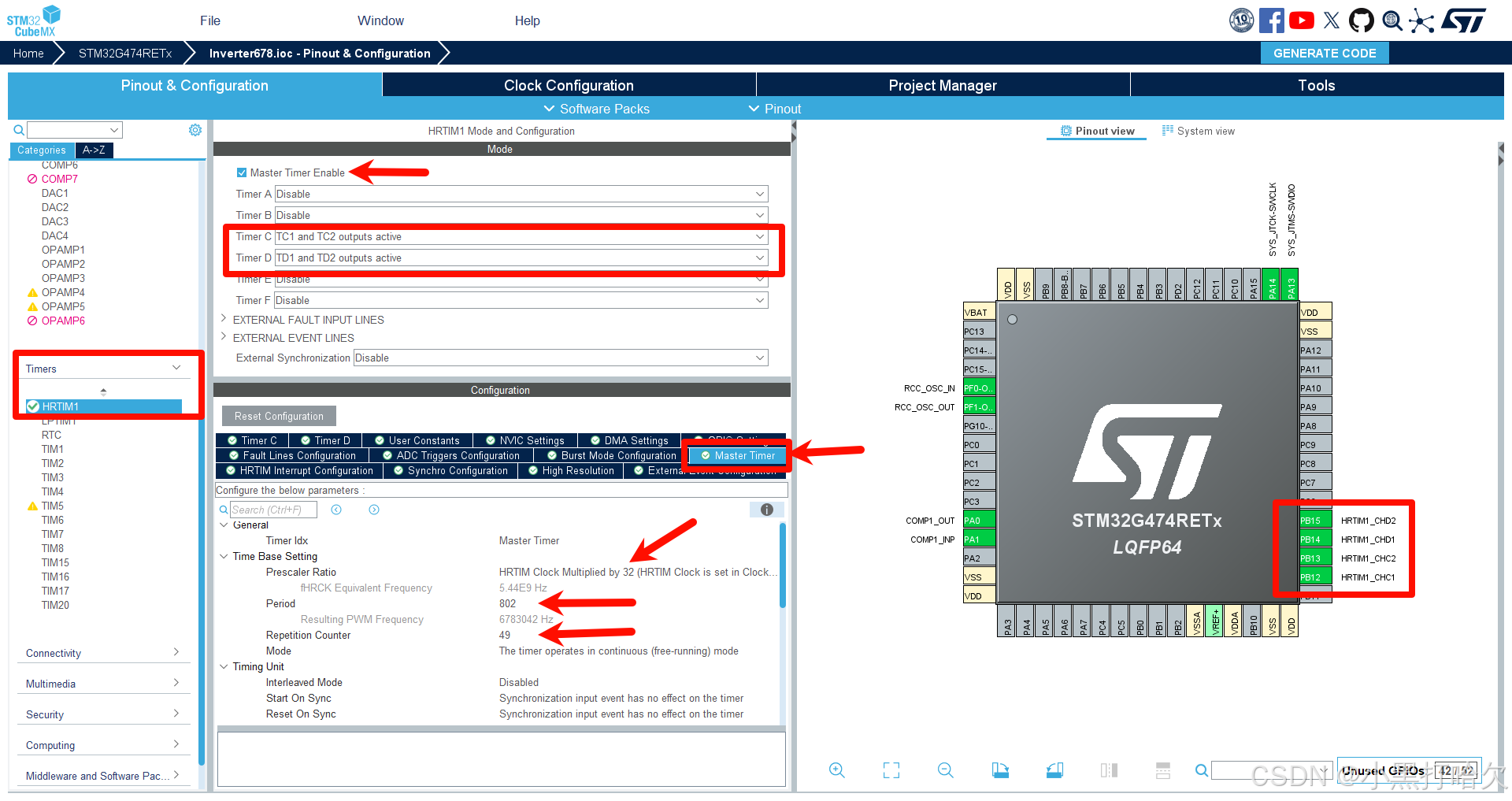Open category settings gear icon
Image resolution: width=1512 pixels, height=801 pixels.
click(x=195, y=130)
